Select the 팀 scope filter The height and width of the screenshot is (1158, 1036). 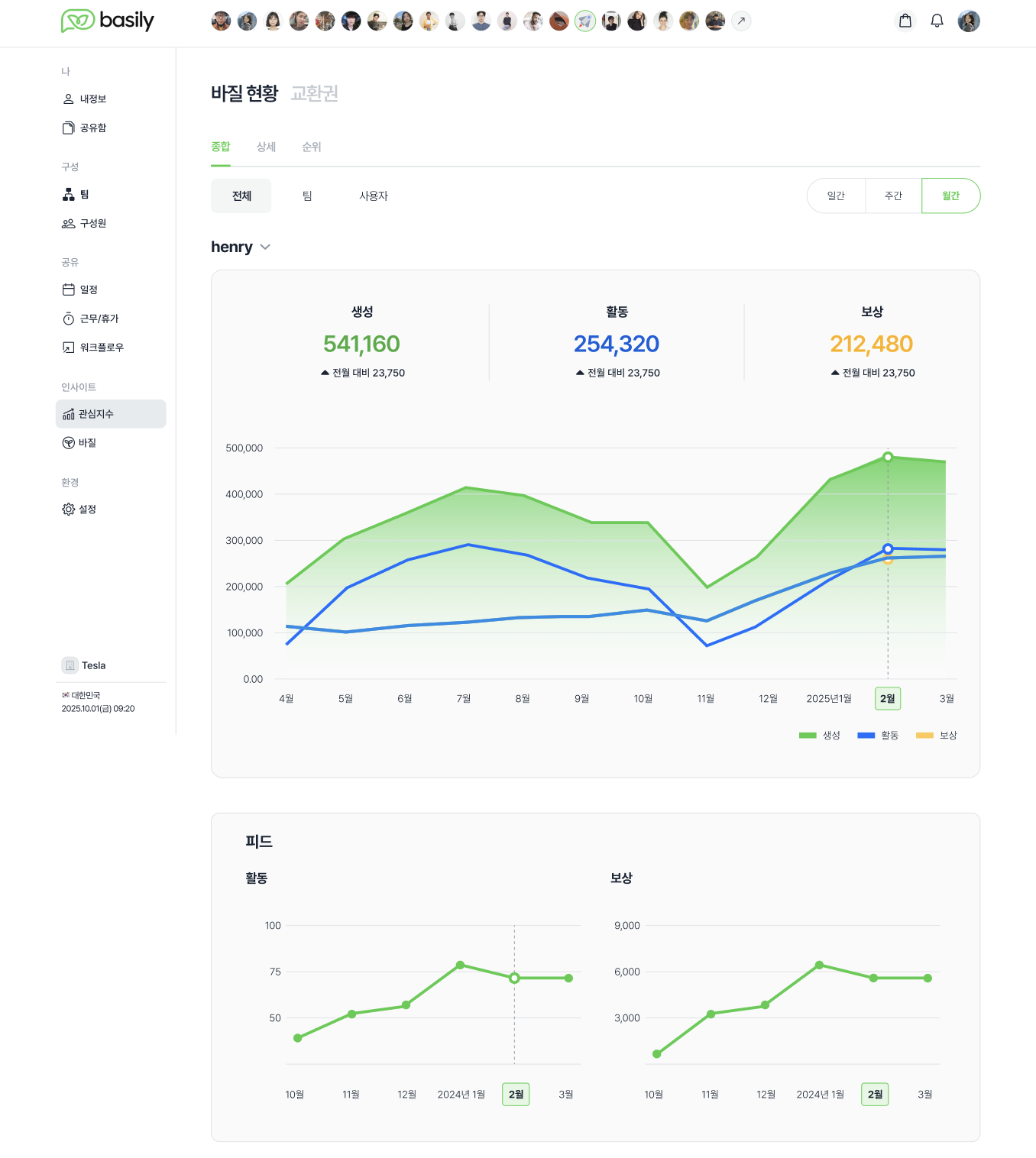(307, 196)
